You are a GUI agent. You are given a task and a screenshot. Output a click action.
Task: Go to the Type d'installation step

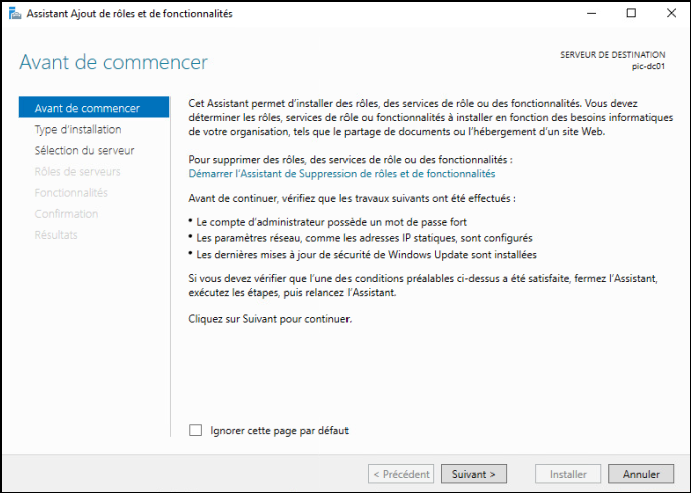tap(78, 129)
